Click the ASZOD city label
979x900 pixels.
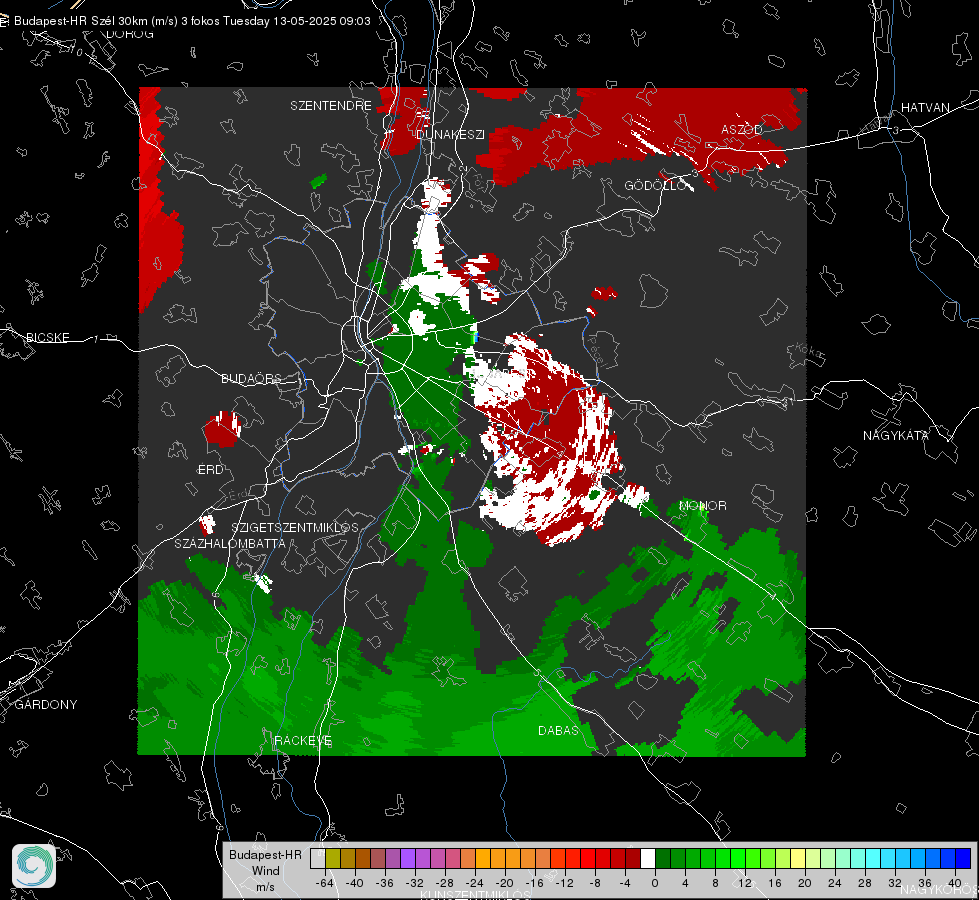point(742,129)
